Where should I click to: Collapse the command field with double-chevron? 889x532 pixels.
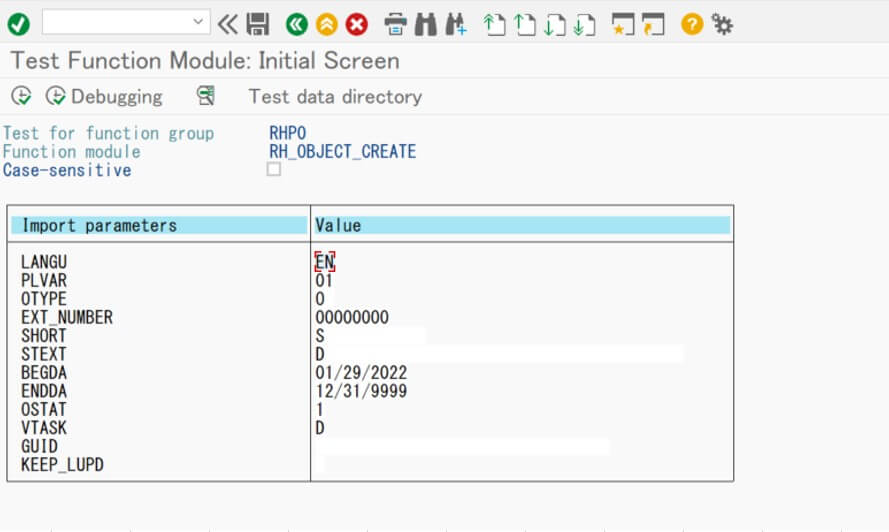pyautogui.click(x=228, y=24)
